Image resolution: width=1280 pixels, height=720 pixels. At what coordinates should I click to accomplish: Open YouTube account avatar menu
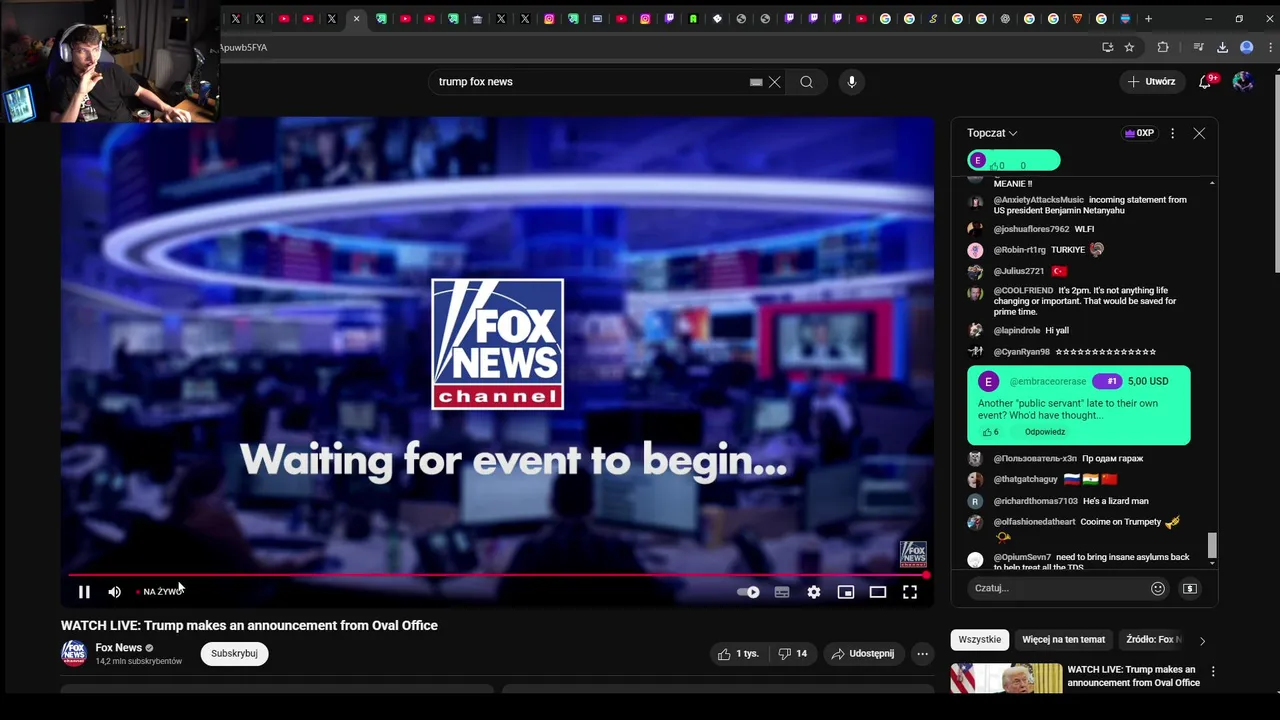1243,82
